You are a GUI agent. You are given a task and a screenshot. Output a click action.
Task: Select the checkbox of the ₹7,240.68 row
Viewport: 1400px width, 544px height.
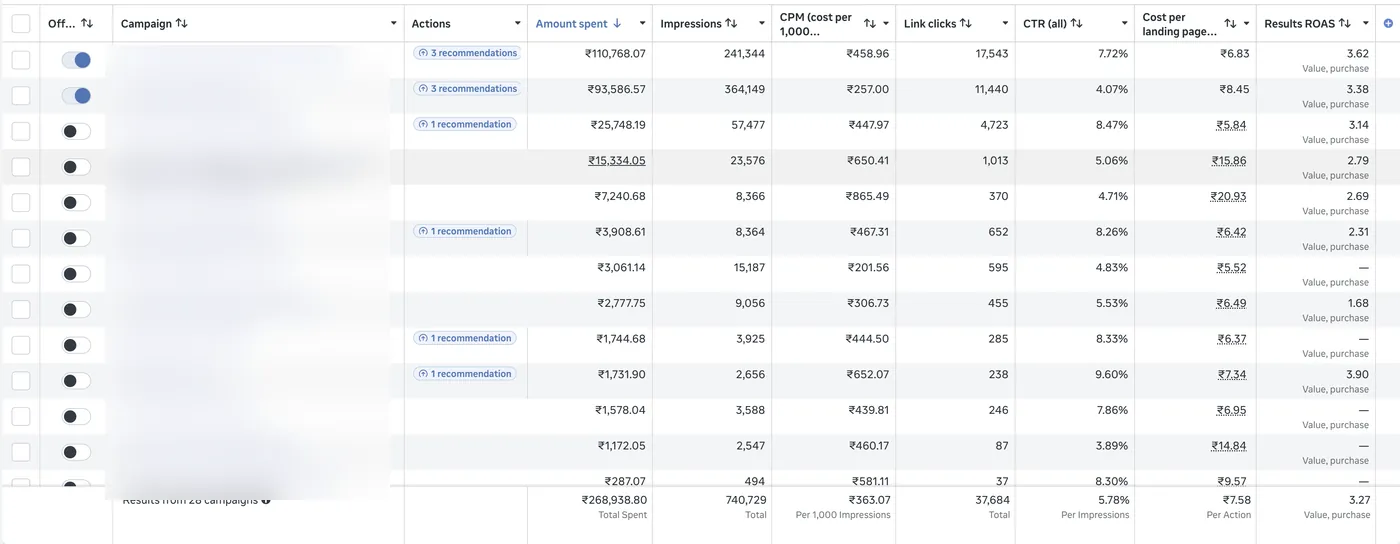21,202
